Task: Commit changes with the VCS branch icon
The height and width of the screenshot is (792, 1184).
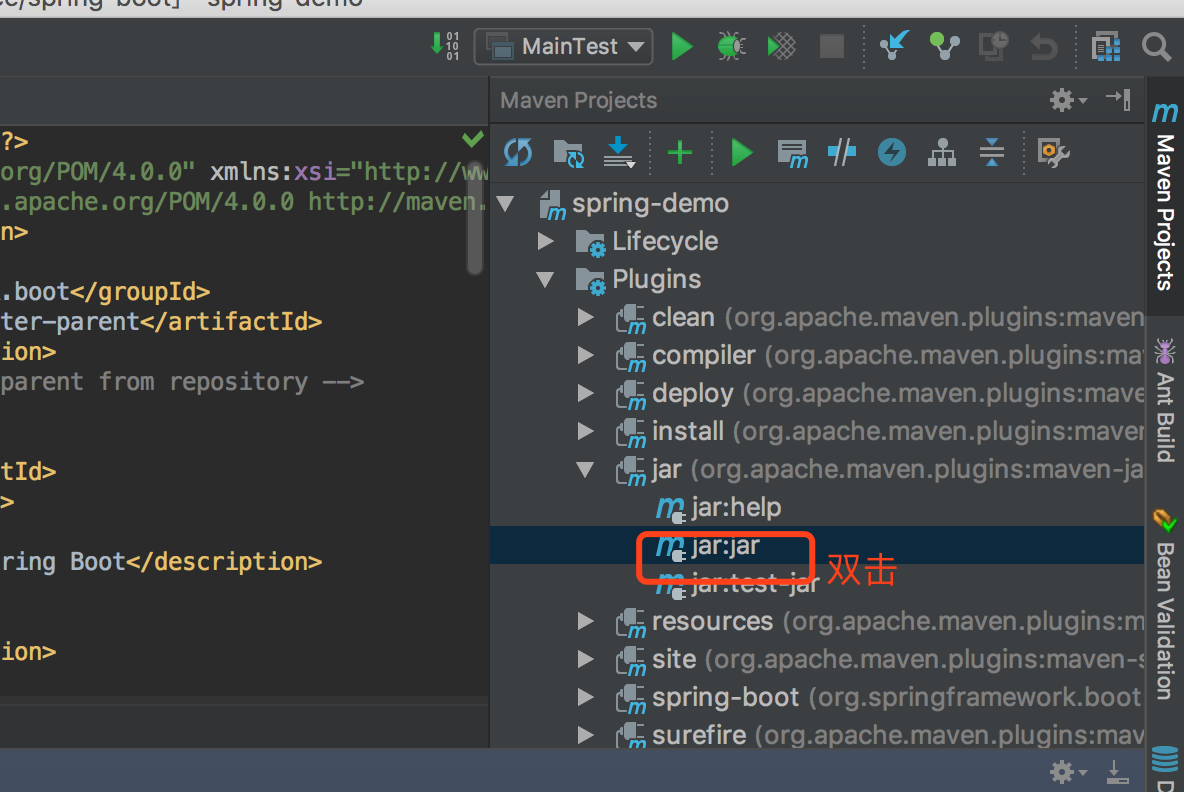Action: coord(944,46)
